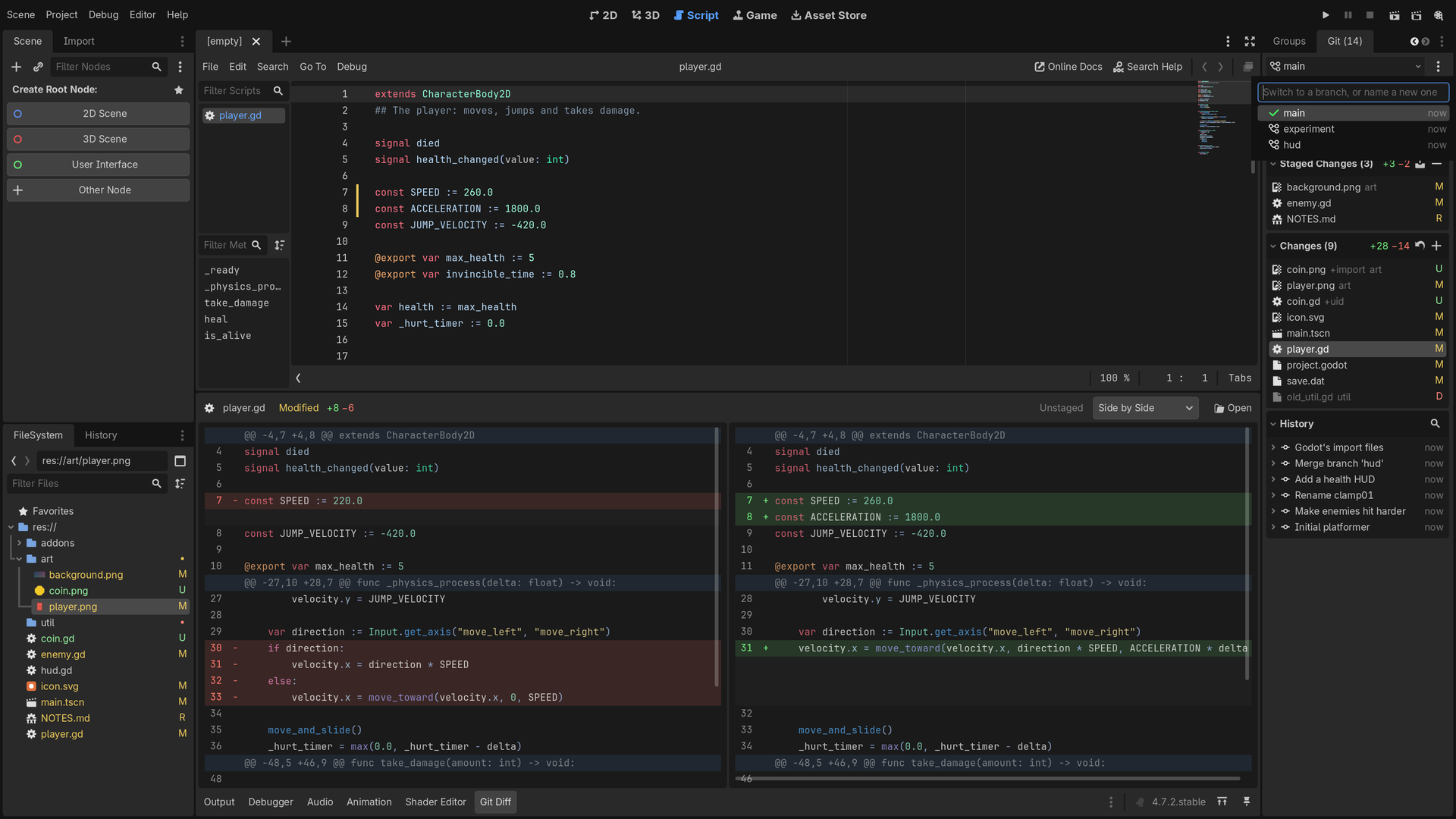This screenshot has width=1456, height=819.
Task: Expand bottom panel icon
Action: 1222,802
